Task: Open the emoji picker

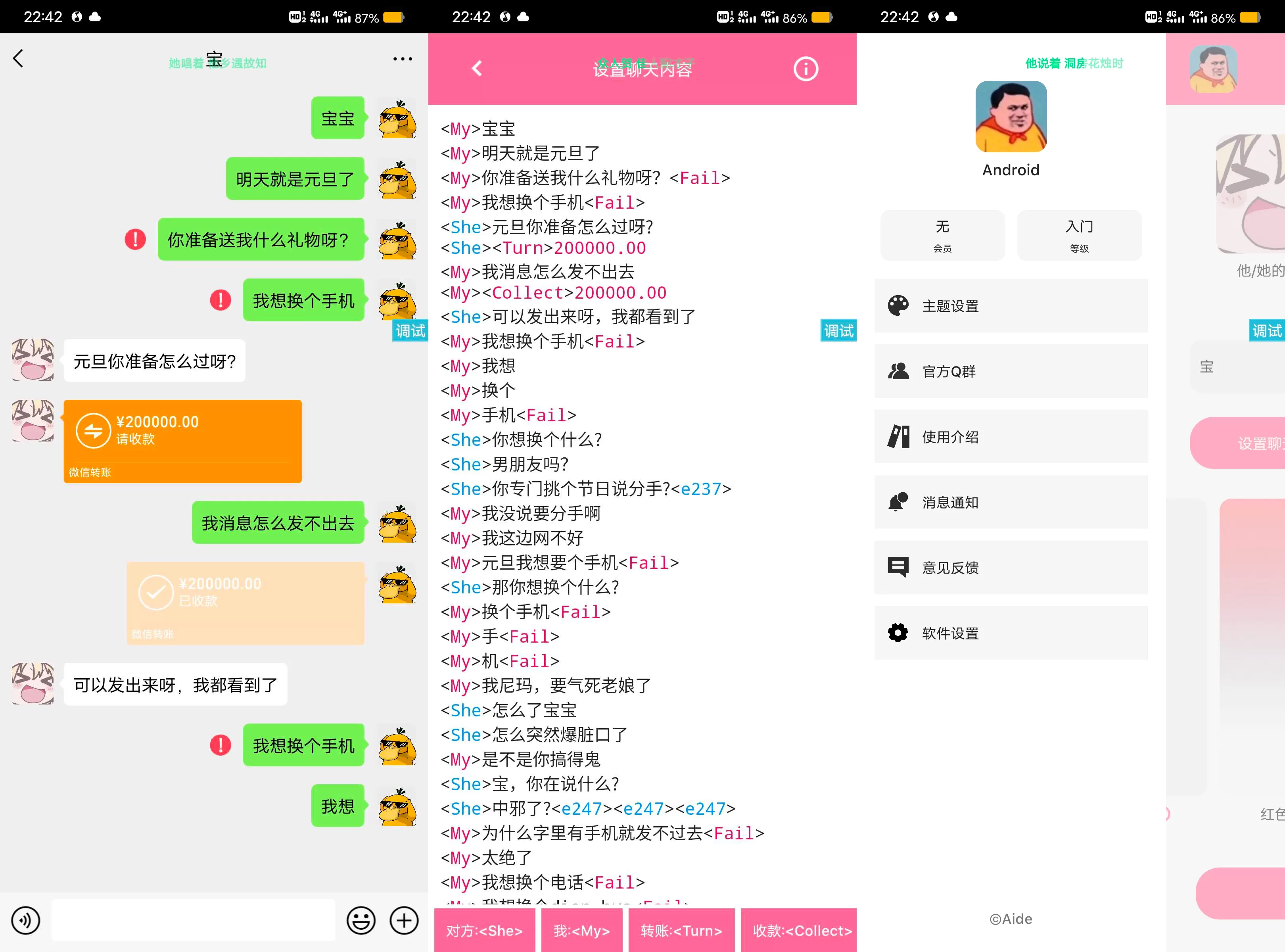Action: pos(361,920)
